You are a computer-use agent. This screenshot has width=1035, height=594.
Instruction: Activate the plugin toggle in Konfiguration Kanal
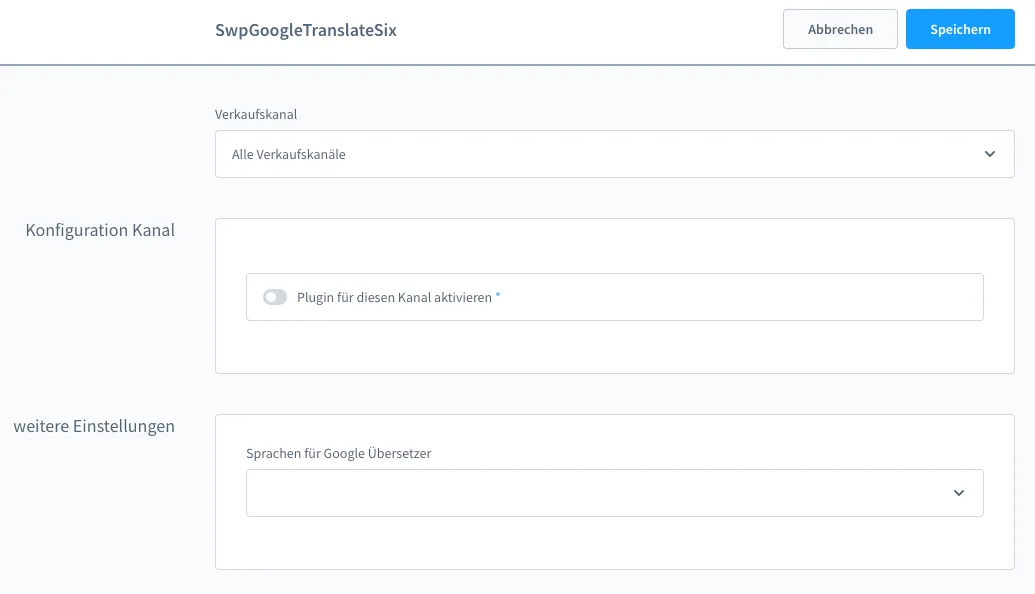pyautogui.click(x=275, y=296)
